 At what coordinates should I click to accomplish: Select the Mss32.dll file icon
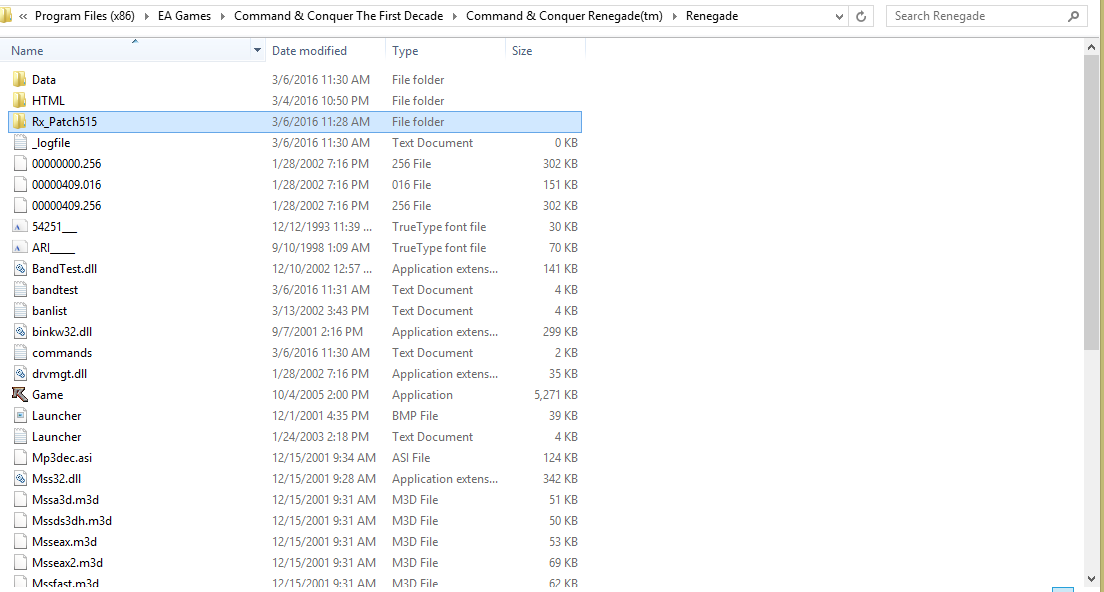[20, 479]
